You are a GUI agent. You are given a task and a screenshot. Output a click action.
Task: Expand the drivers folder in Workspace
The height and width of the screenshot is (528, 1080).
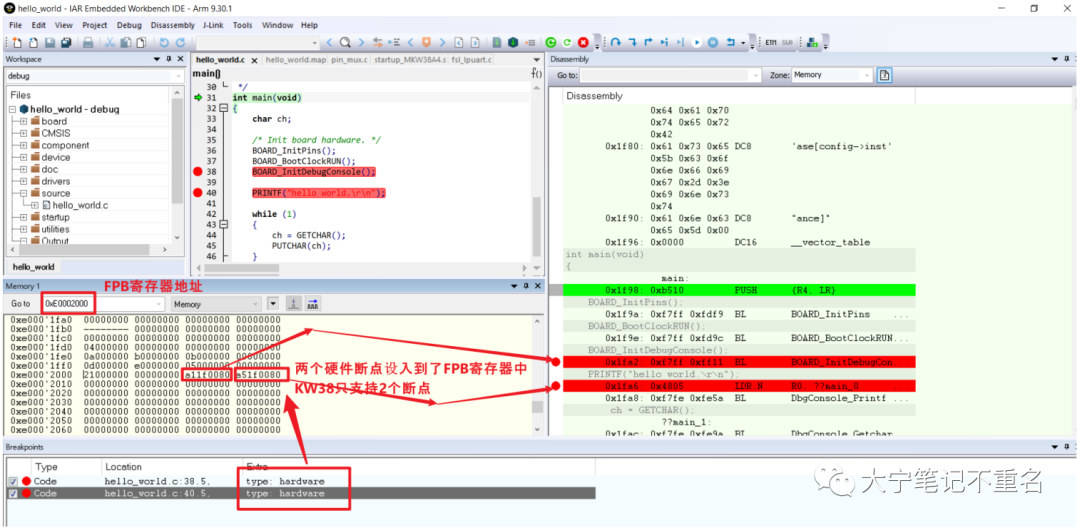[23, 181]
